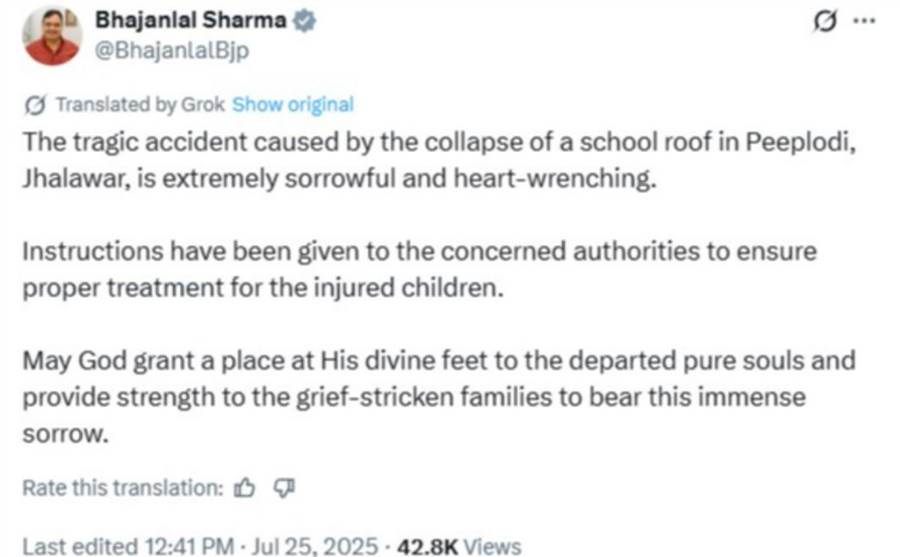Click the Rate this translation text
The height and width of the screenshot is (557, 900).
[122, 488]
